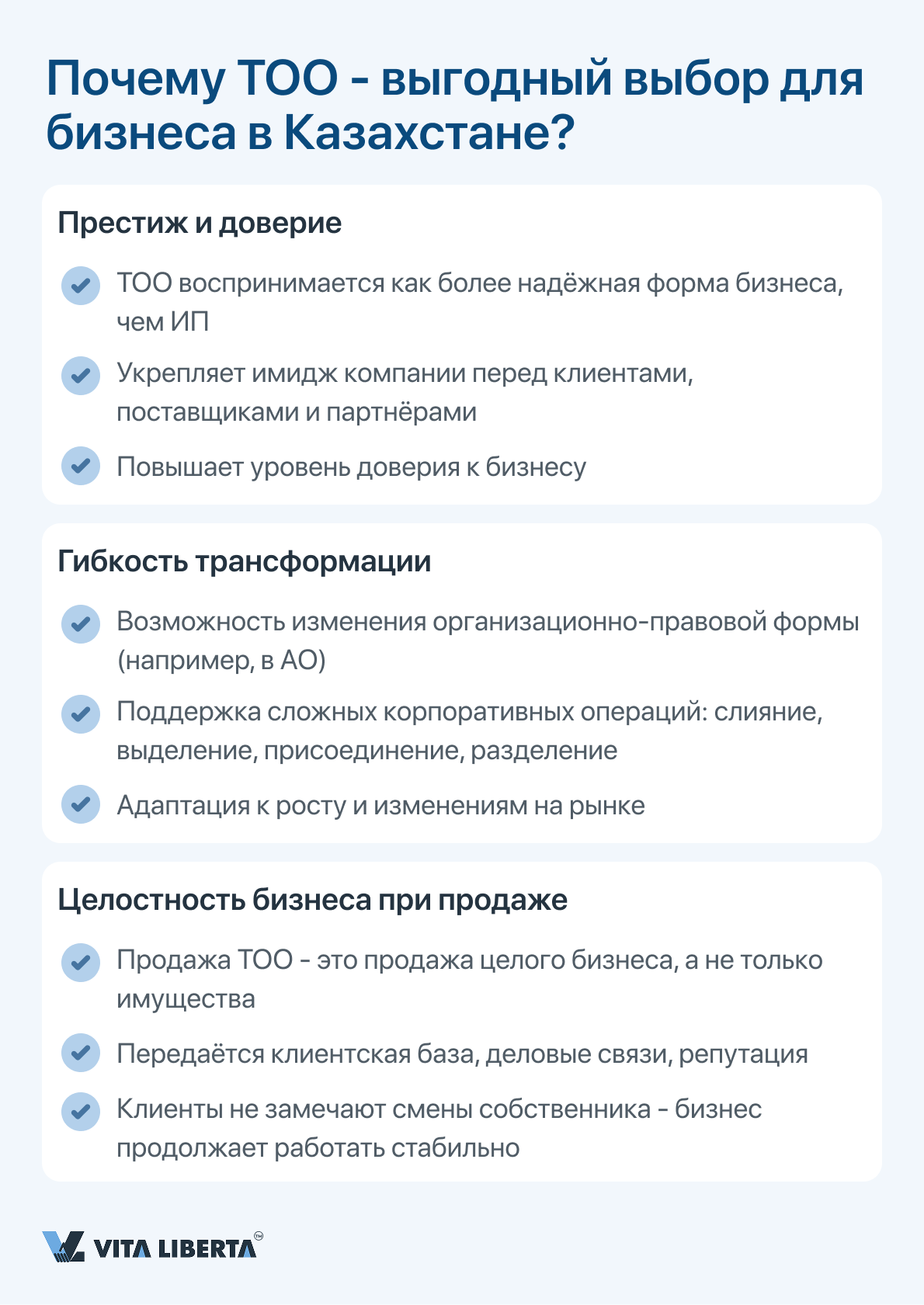Click the VITA LIBERTA brand name text
924x1305 pixels.
point(175,1248)
